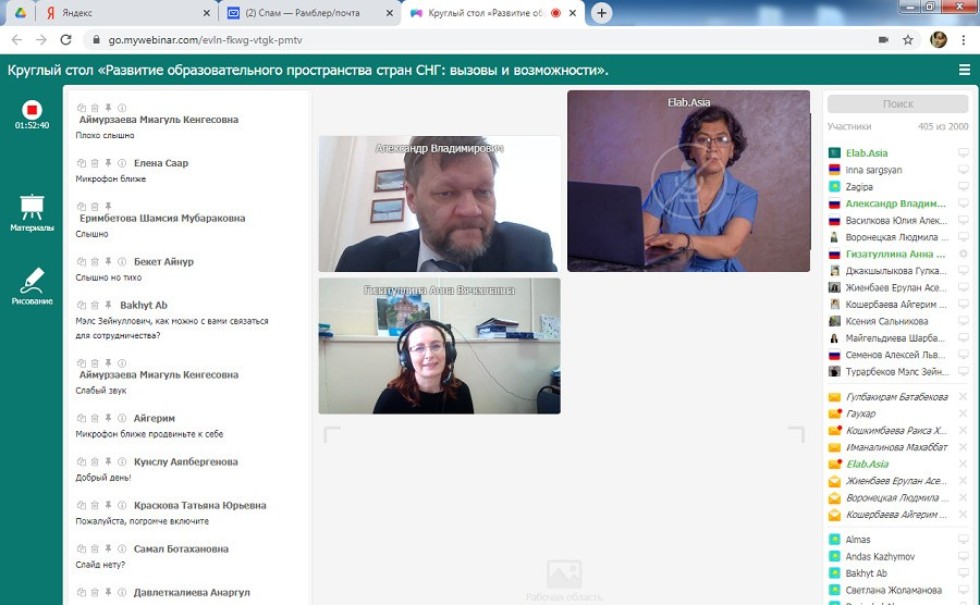Click the settings gear beside Гизатуллина Анна
This screenshot has height=605, width=980.
(963, 254)
